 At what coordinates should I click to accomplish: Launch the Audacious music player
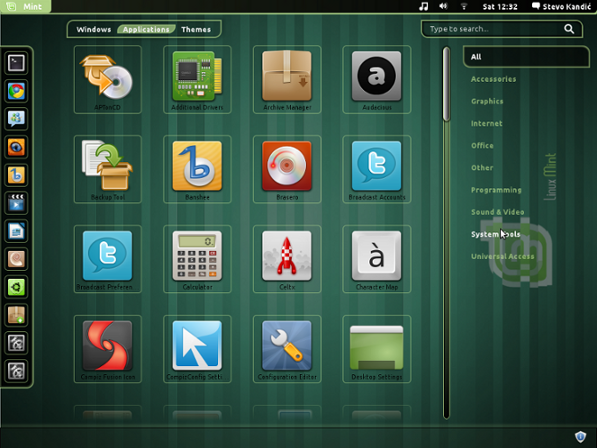click(377, 80)
